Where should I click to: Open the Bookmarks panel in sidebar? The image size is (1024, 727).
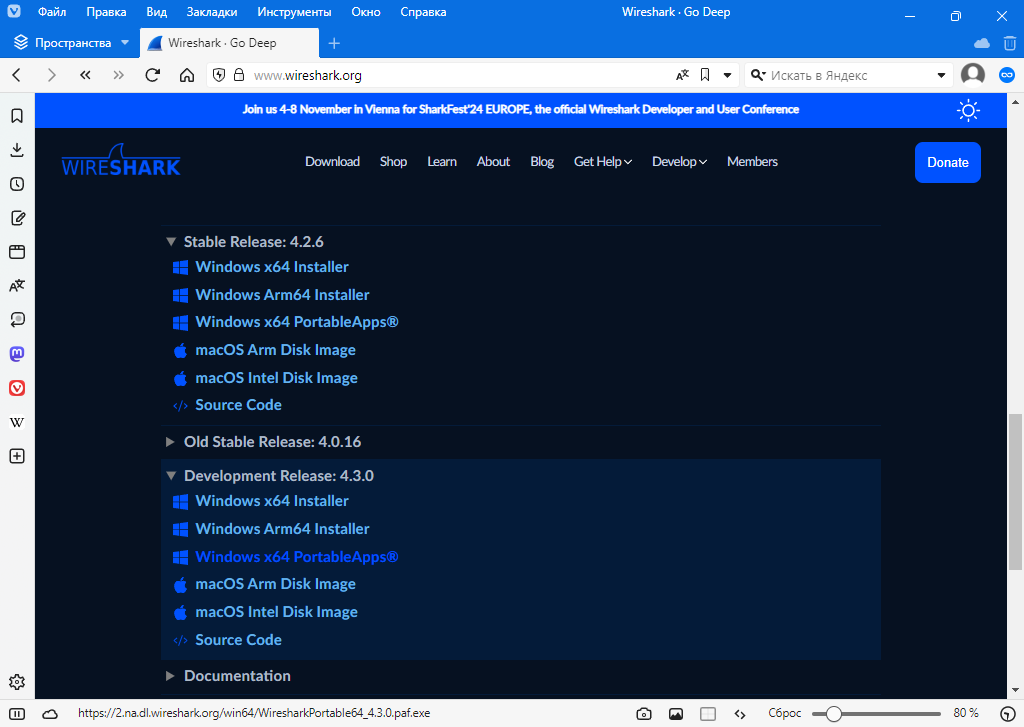point(17,116)
